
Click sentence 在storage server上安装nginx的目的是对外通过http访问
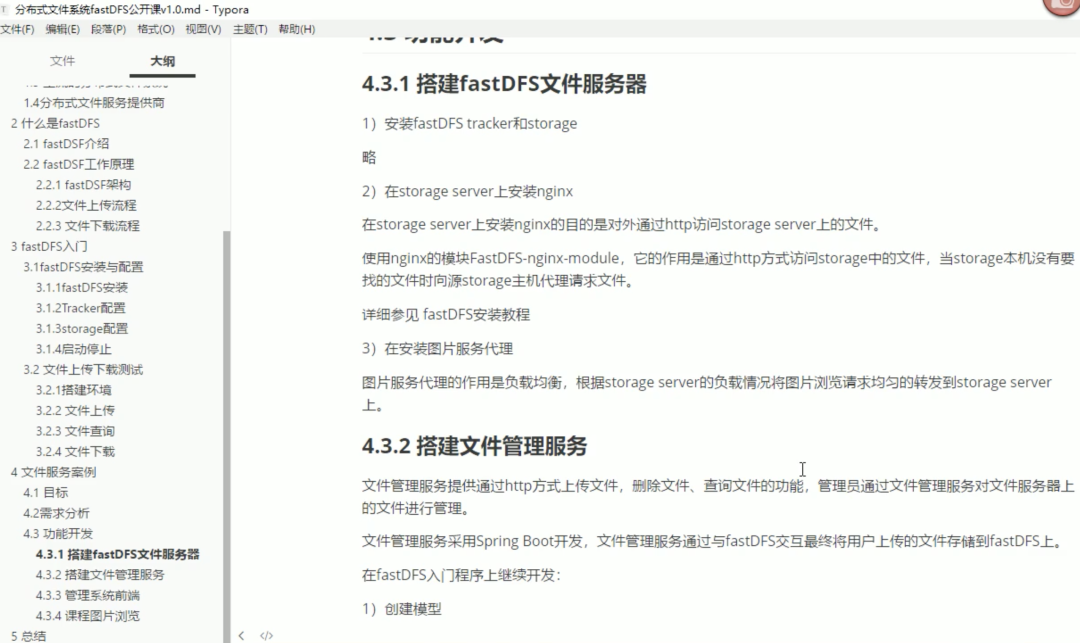tap(623, 225)
